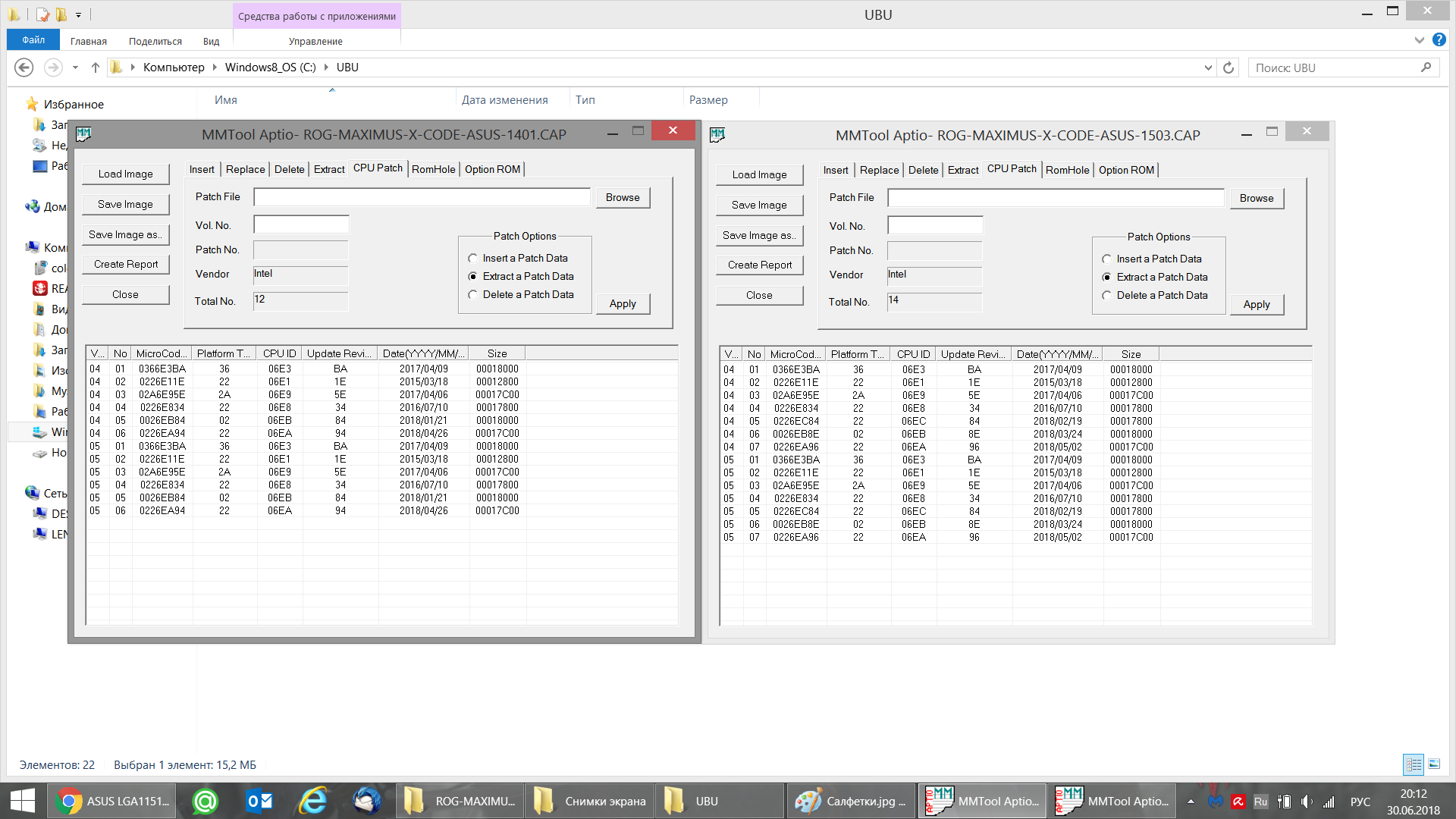Expand the Explorer ribbon chevron

[1419, 39]
